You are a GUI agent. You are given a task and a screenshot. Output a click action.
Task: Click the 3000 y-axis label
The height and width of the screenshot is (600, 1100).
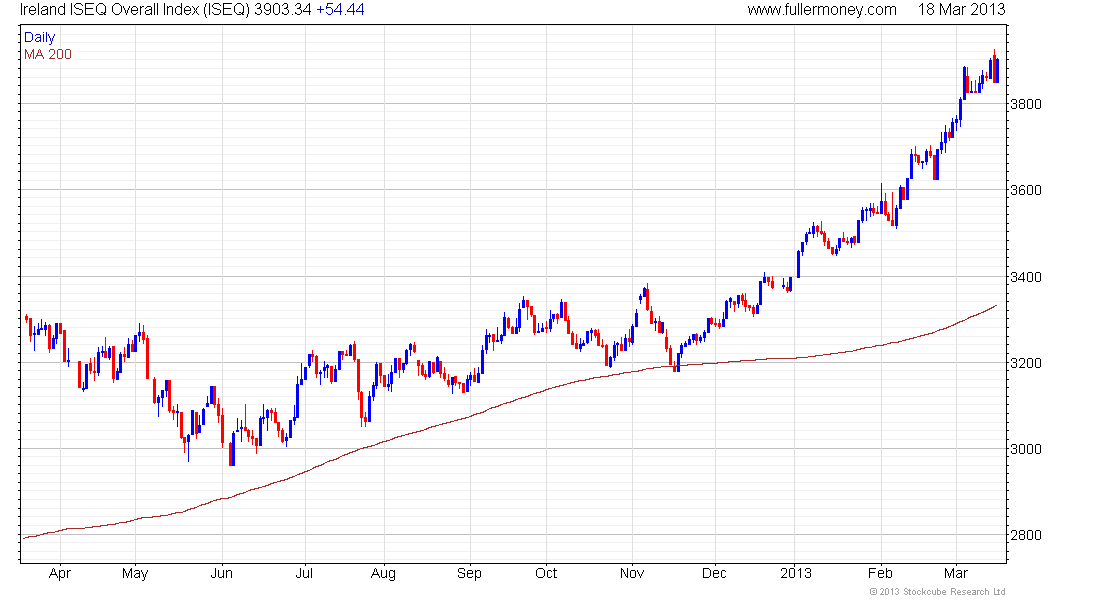(1026, 449)
